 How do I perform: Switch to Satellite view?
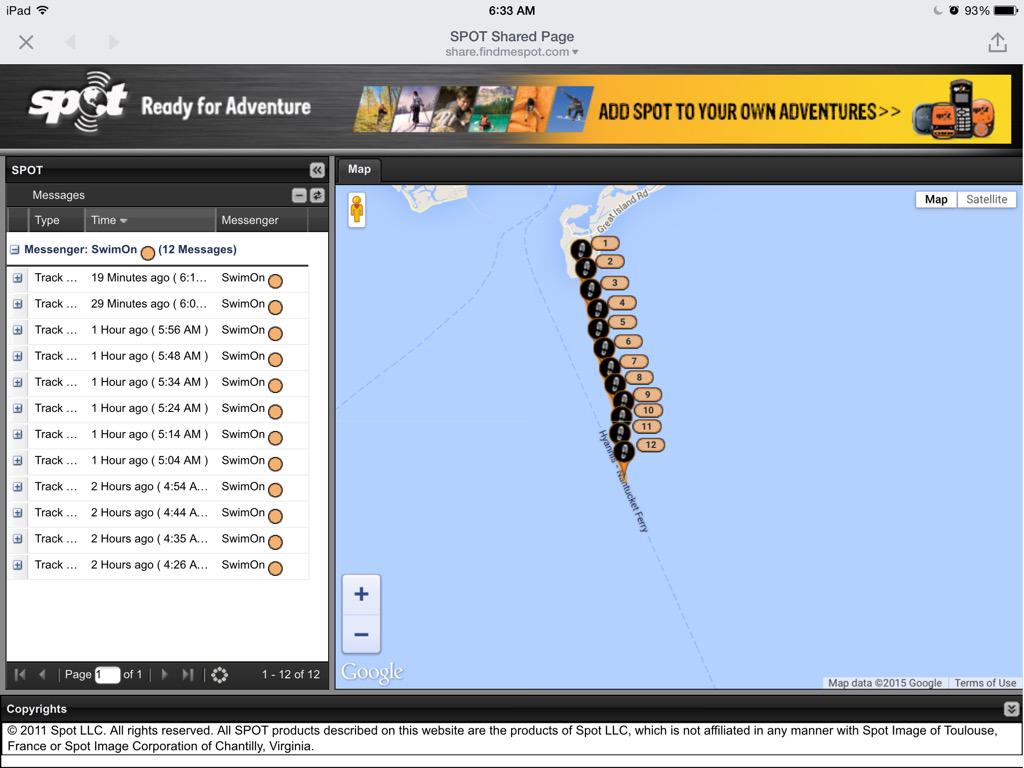986,199
